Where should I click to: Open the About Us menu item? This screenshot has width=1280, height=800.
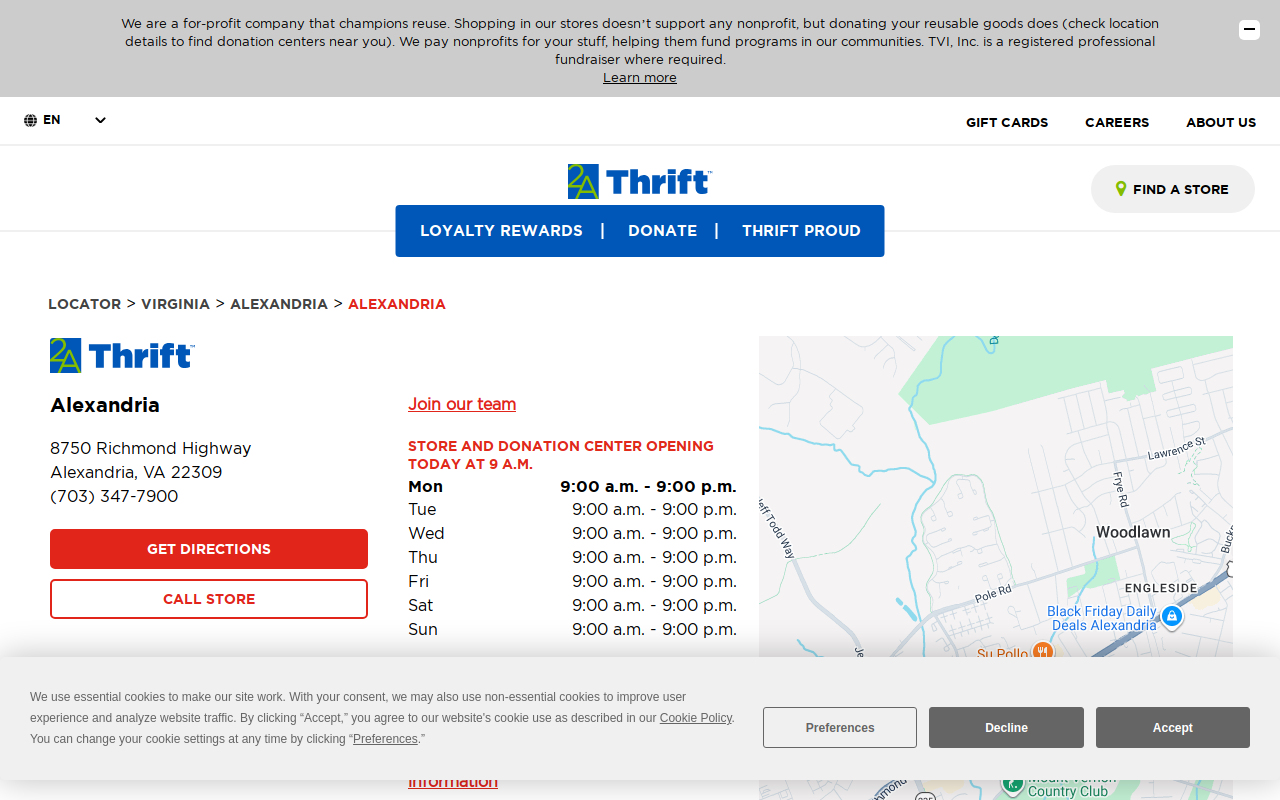tap(1221, 122)
